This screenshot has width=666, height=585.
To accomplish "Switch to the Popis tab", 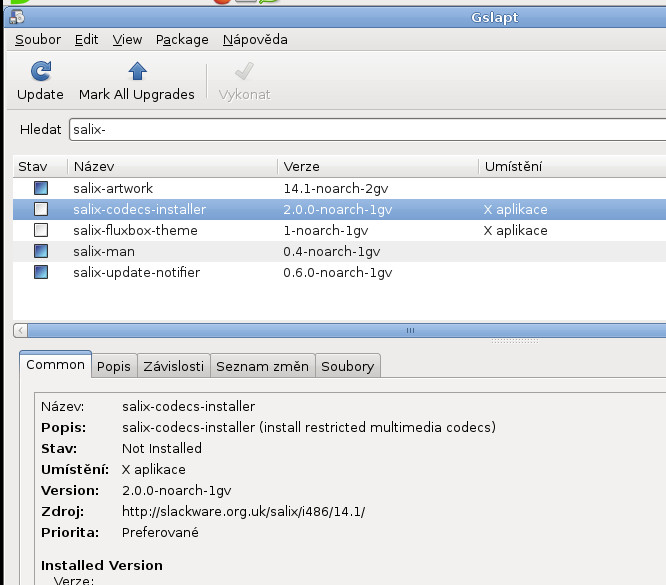I will [114, 366].
